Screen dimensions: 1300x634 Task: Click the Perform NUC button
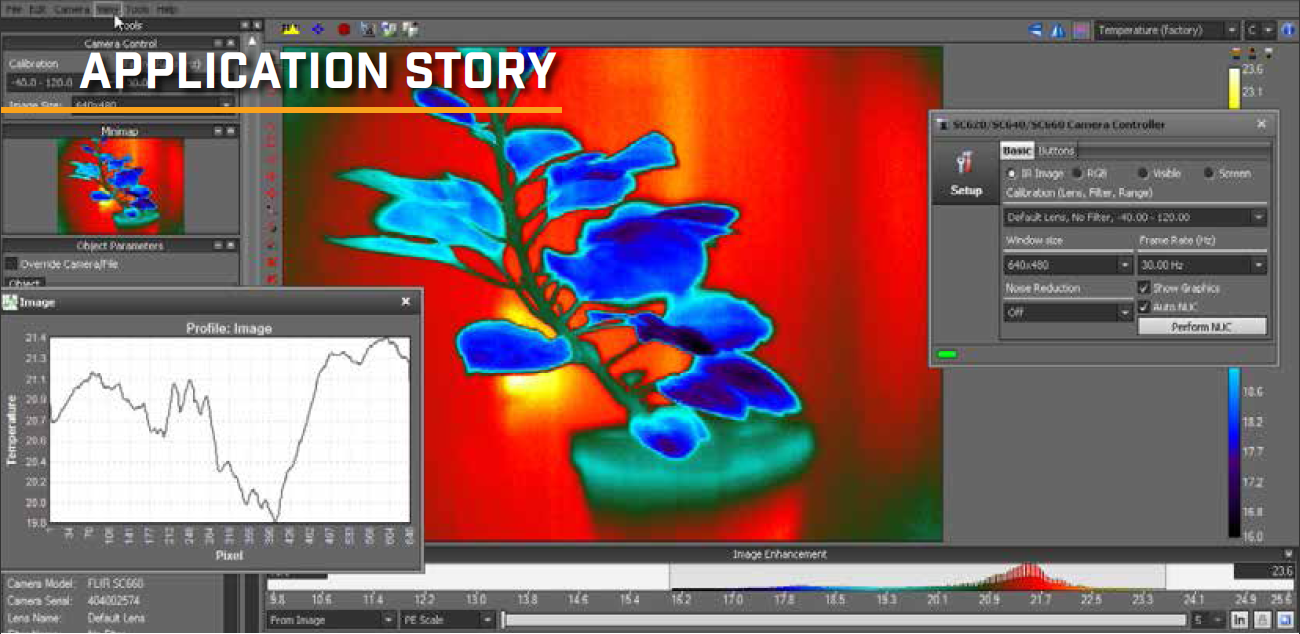1202,327
